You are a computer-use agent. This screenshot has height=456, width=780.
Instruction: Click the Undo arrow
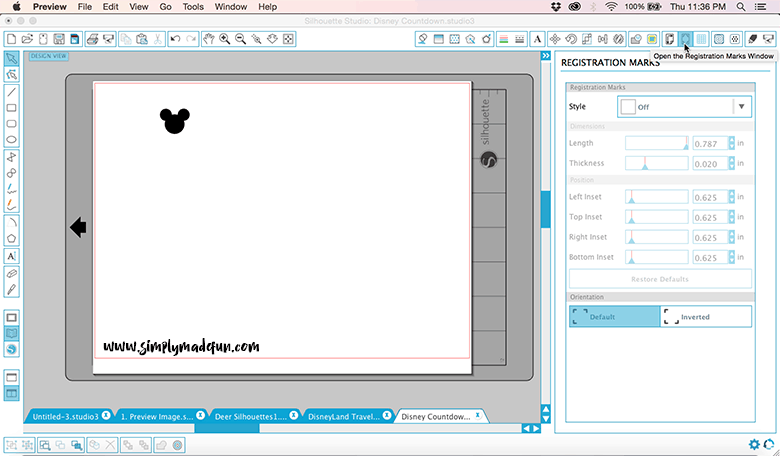tap(175, 39)
